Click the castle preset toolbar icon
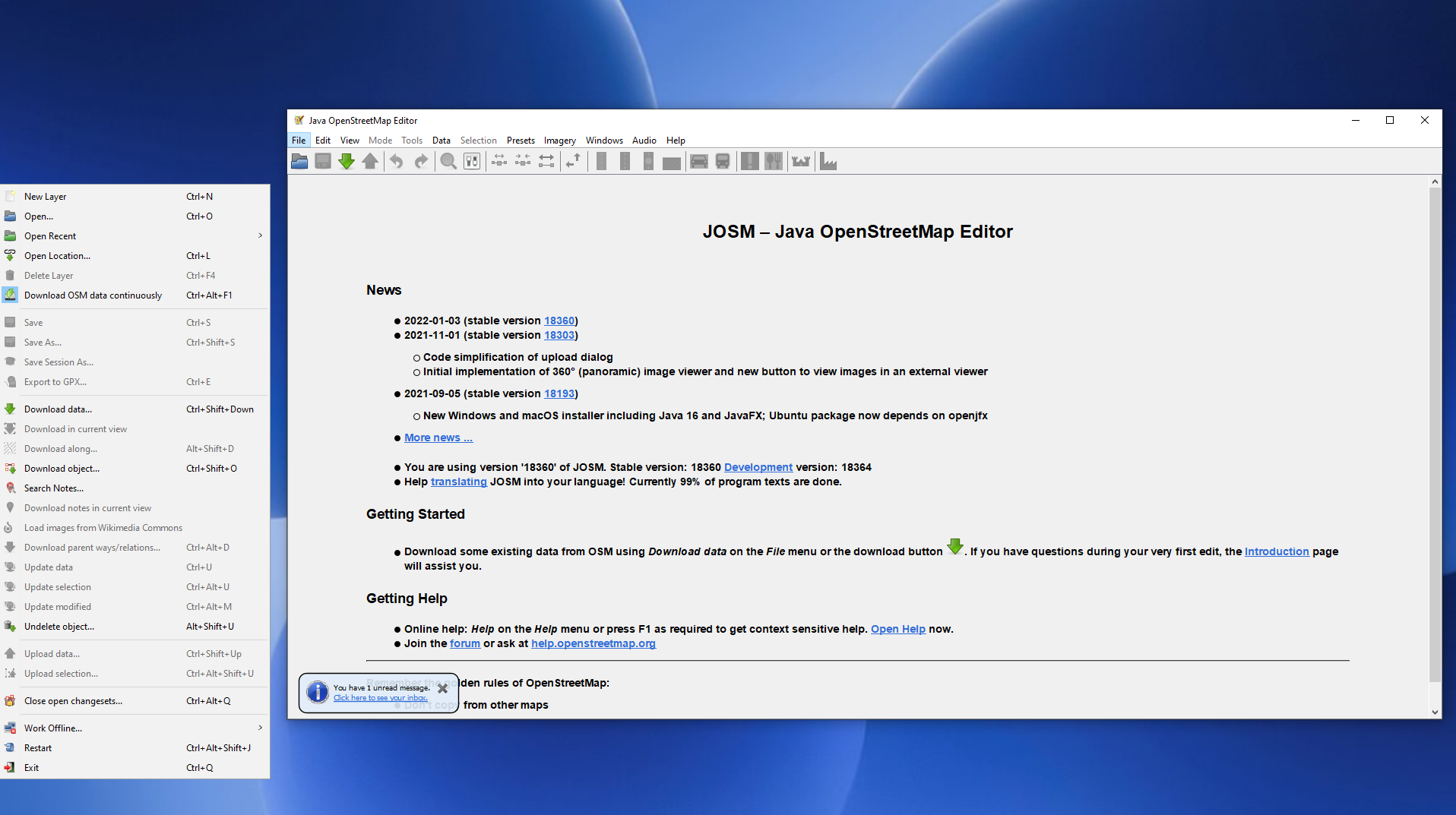1456x815 pixels. pos(801,161)
